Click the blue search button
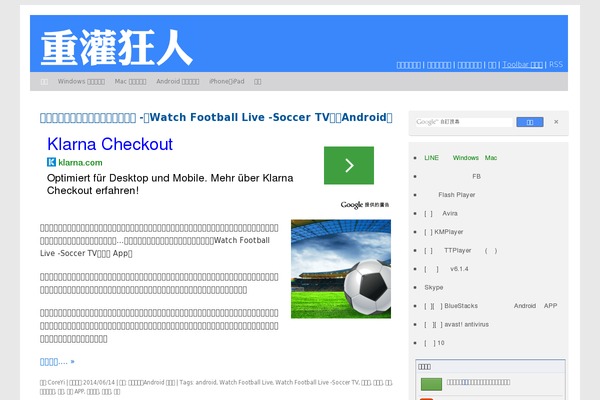The width and height of the screenshot is (600, 400). [530, 122]
